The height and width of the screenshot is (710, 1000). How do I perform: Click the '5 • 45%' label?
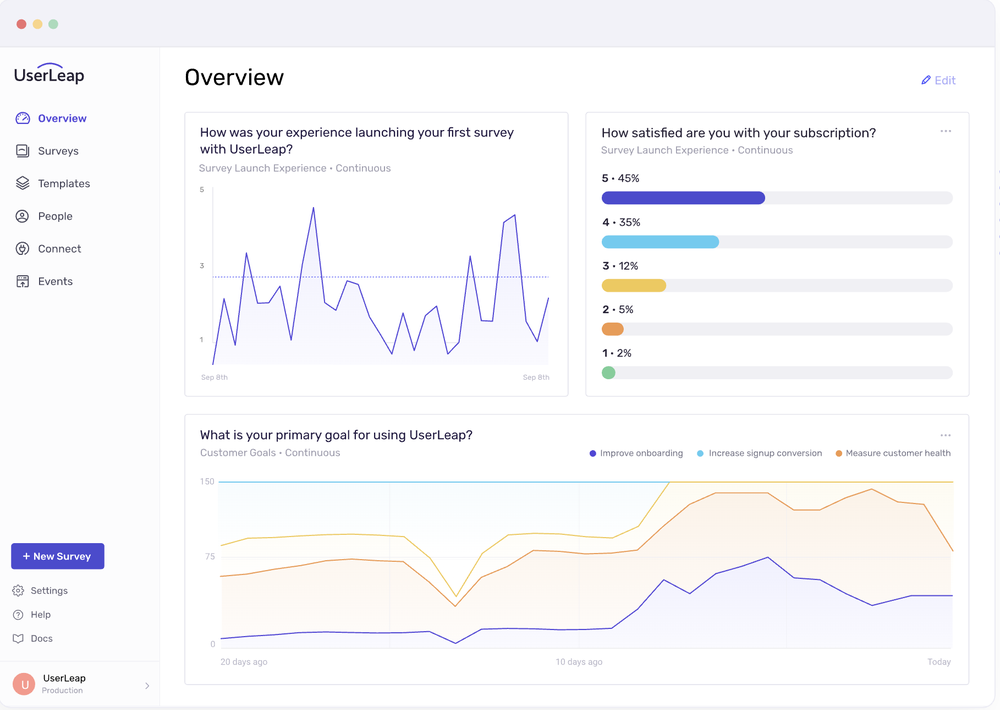[620, 179]
